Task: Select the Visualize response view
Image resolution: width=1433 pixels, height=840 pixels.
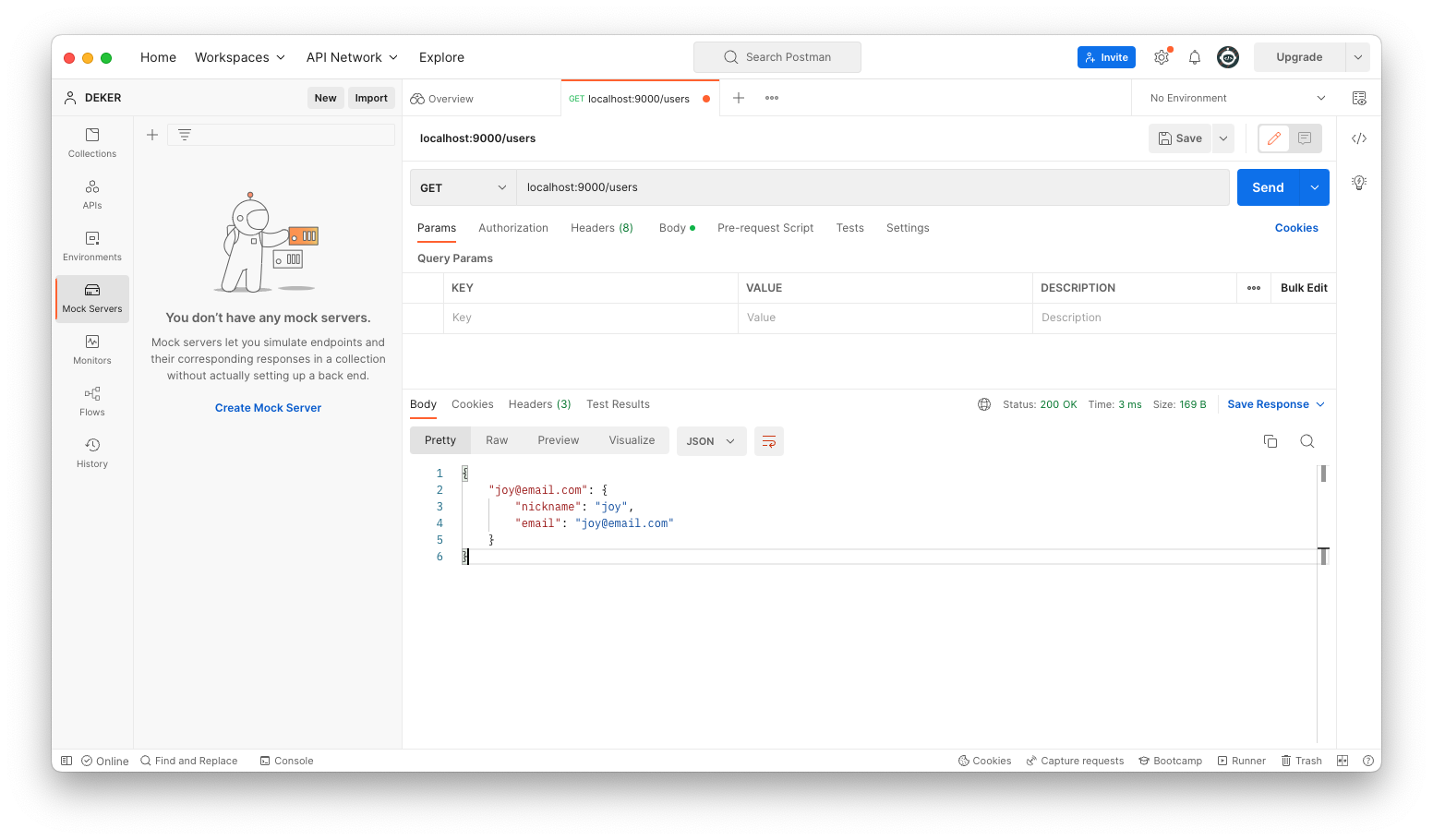Action: [x=632, y=440]
